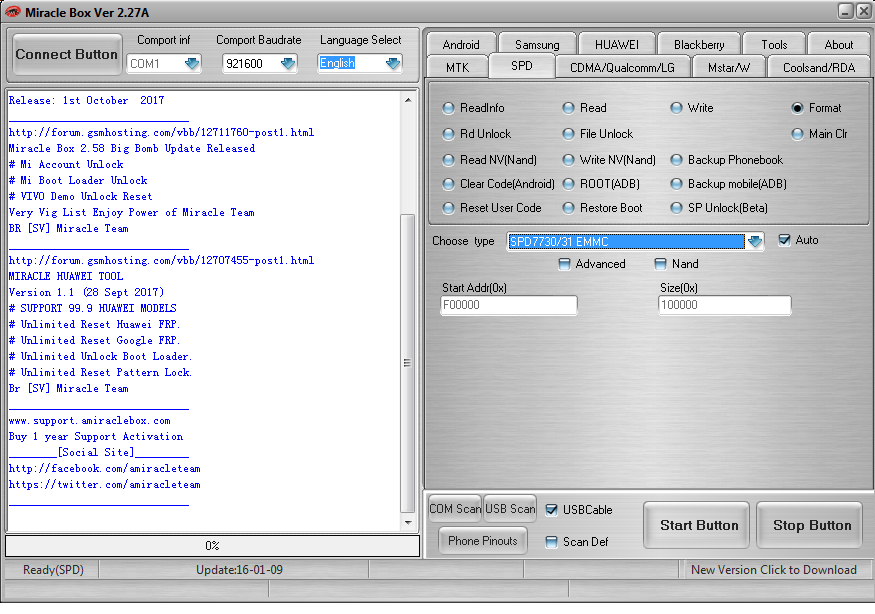Click the 12707455-post1.html forum link
875x614 pixels.
[161, 260]
